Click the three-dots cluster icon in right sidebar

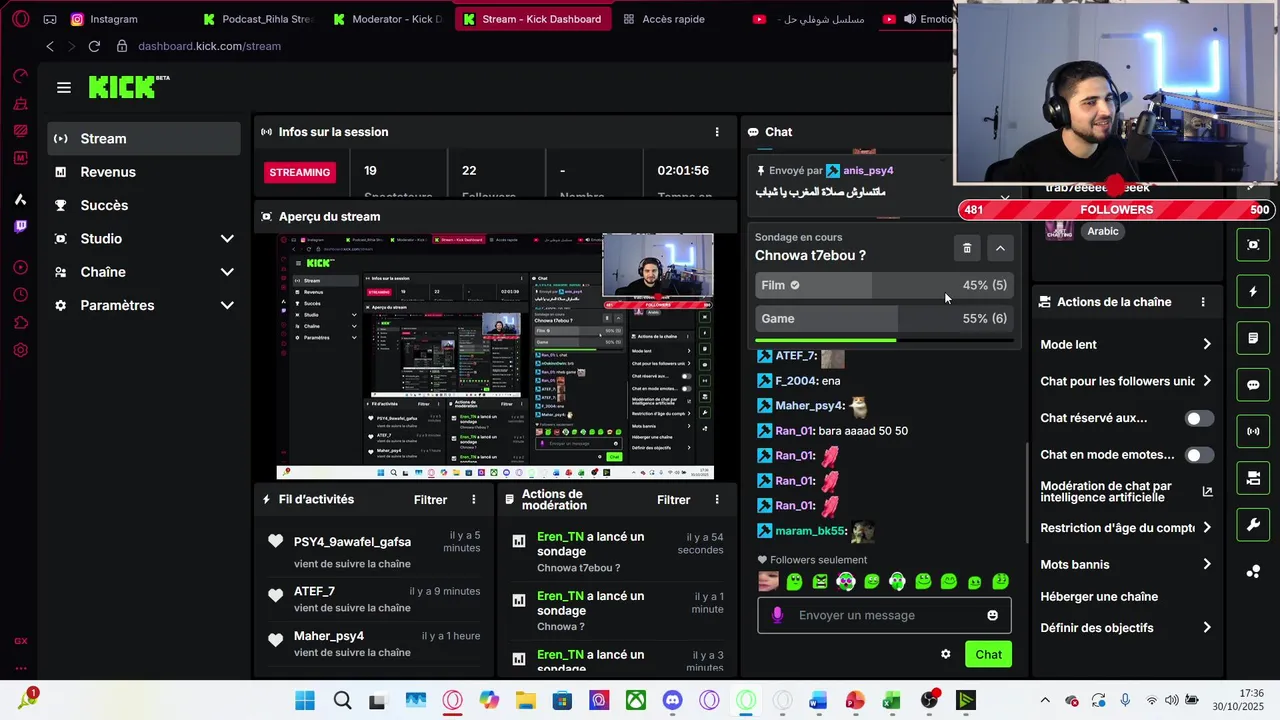(1253, 572)
